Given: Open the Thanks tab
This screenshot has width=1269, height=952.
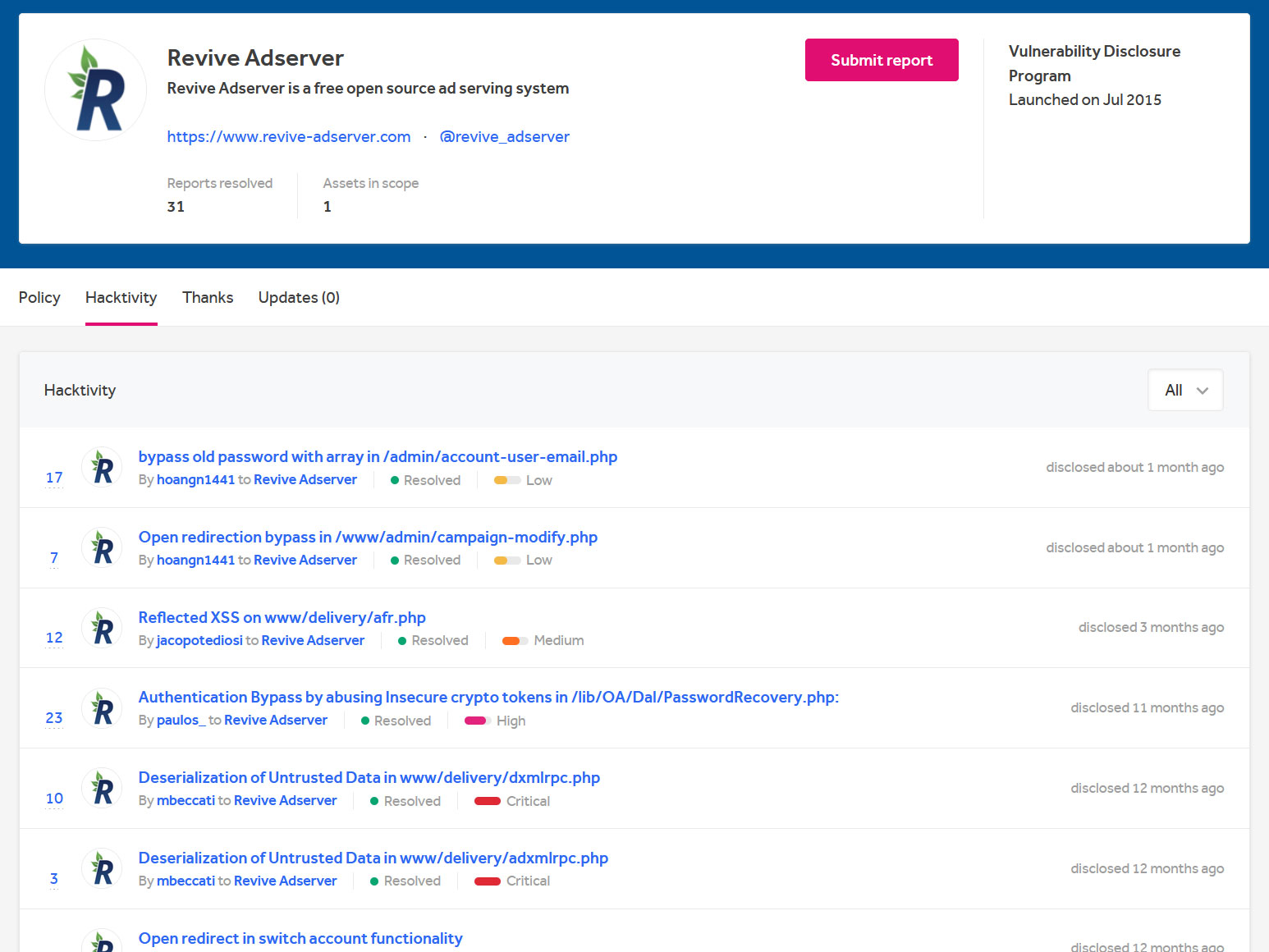Looking at the screenshot, I should click(208, 297).
